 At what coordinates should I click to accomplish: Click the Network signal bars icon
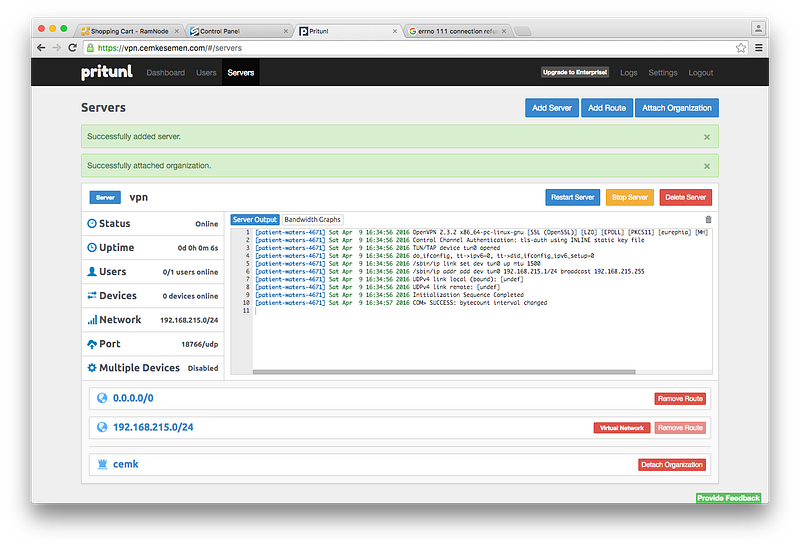(x=92, y=320)
